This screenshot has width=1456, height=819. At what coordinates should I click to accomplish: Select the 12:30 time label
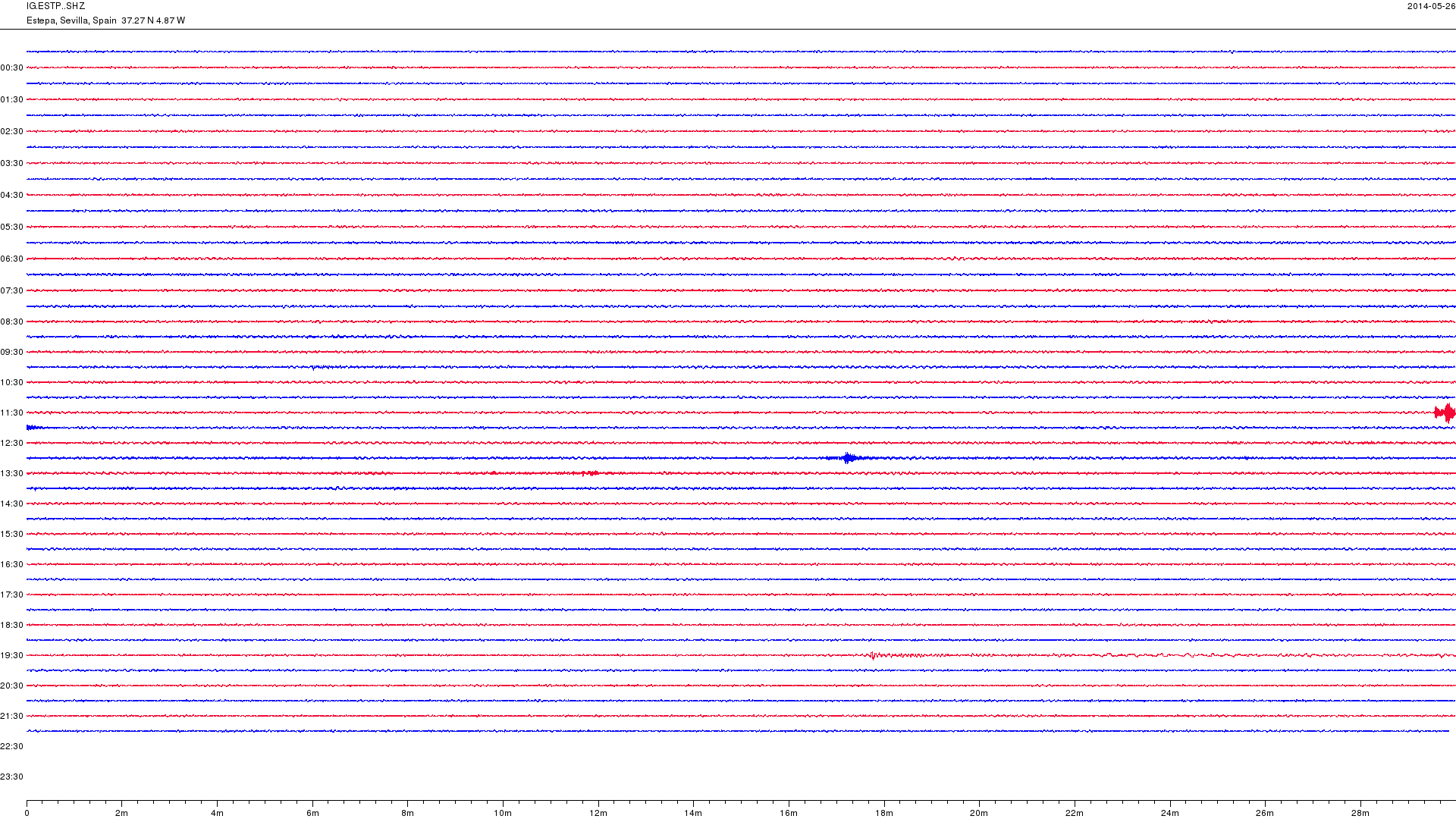pyautogui.click(x=11, y=444)
